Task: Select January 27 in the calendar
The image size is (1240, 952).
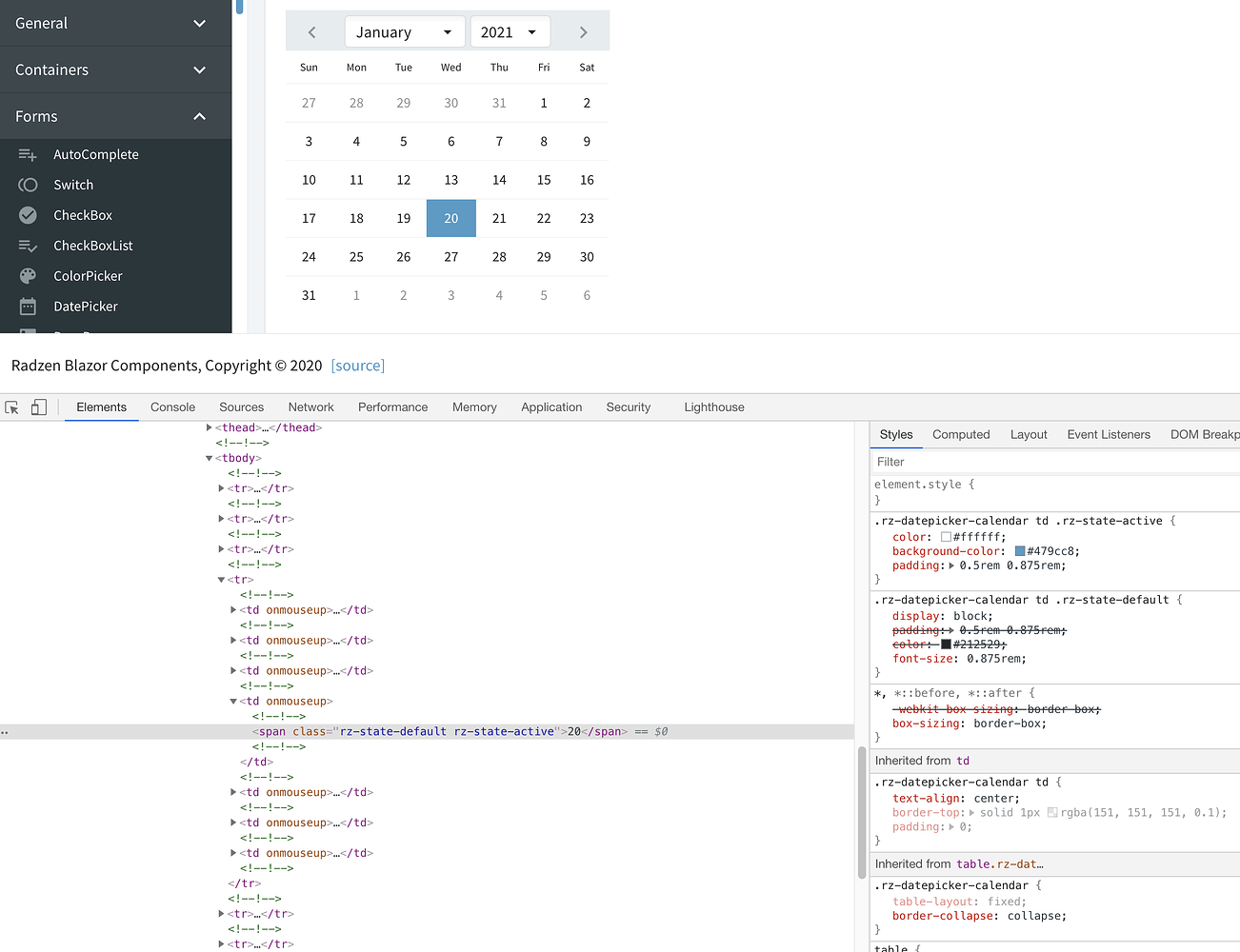Action: point(450,256)
